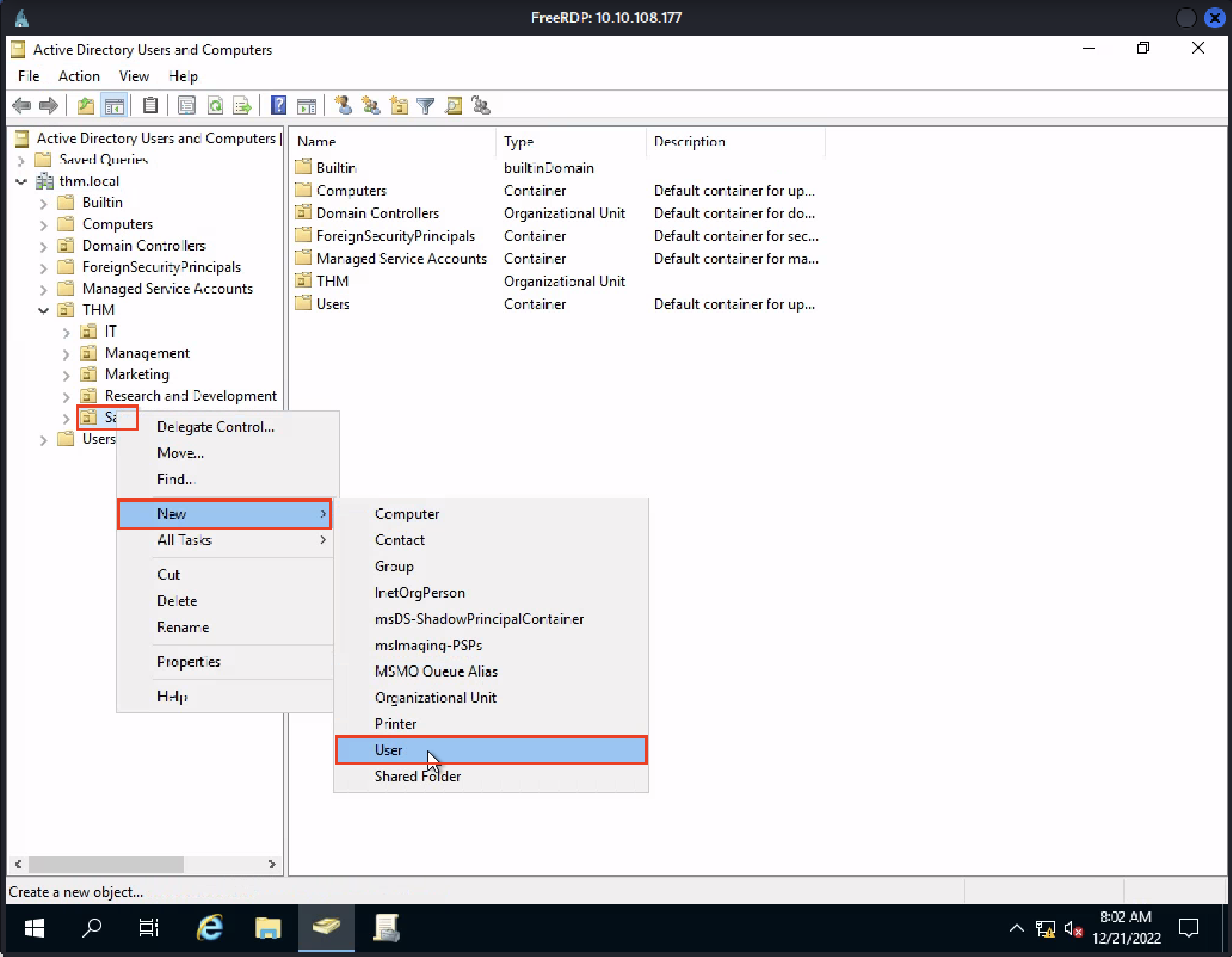
Task: Open File Explorer from taskbar
Action: (x=268, y=928)
